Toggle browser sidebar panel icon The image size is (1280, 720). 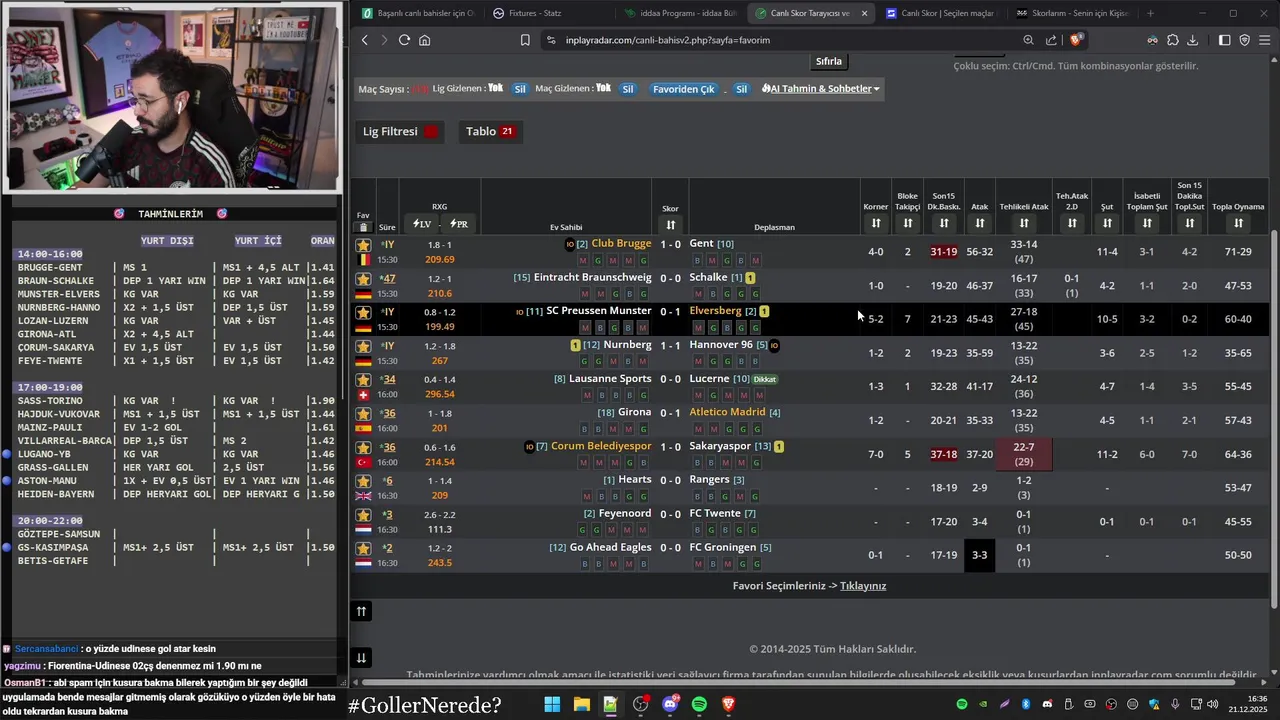coord(1225,40)
